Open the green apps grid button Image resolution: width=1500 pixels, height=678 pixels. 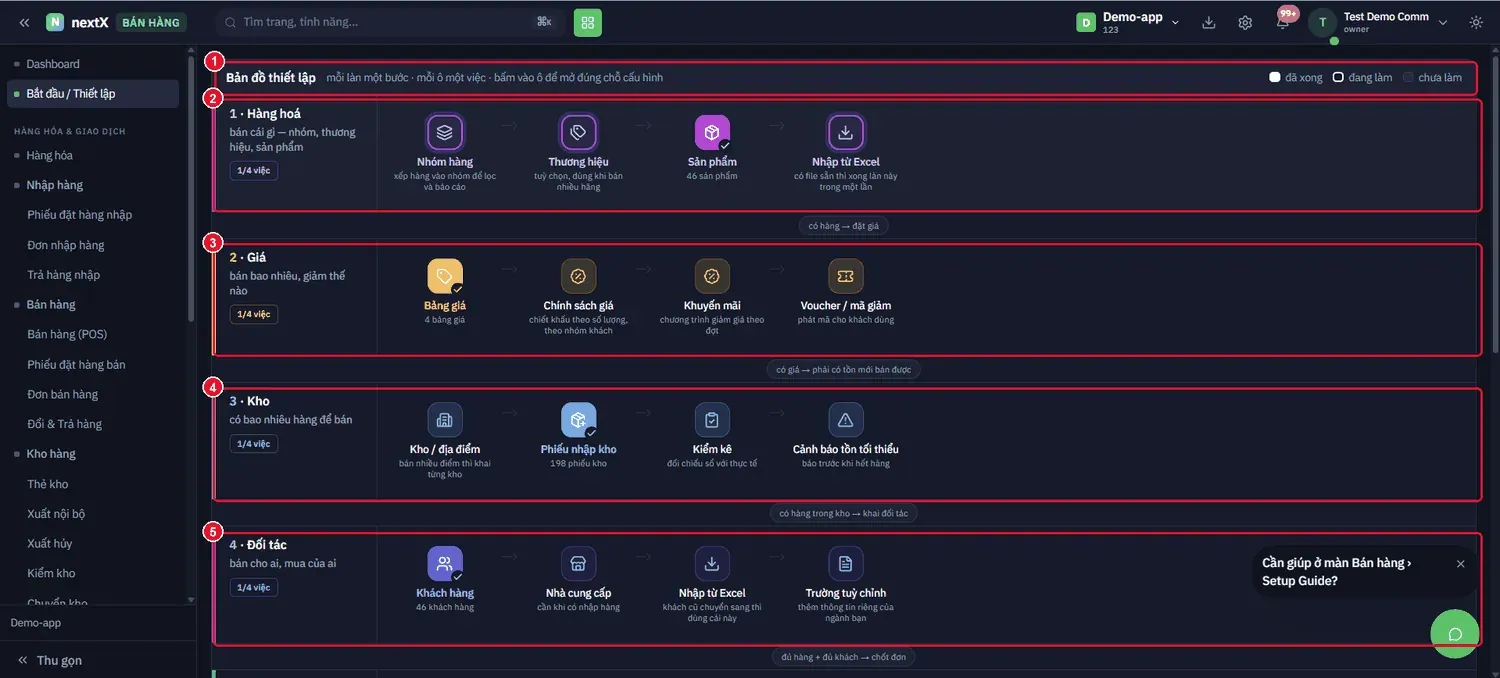tap(588, 22)
